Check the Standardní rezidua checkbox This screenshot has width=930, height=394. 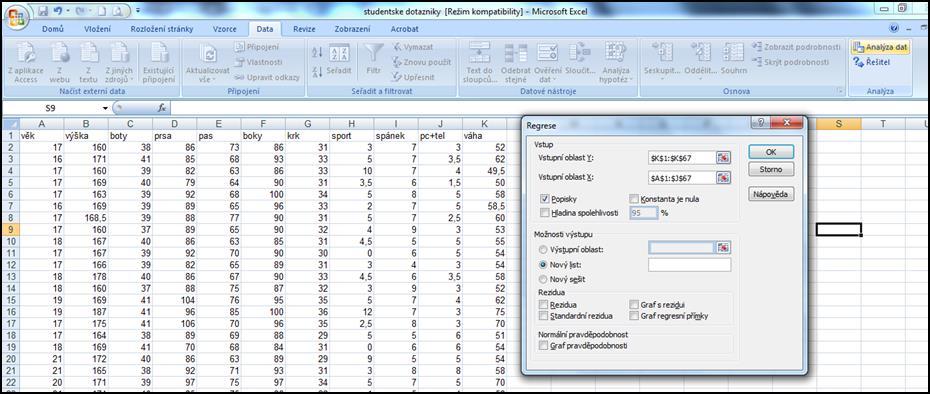(x=544, y=316)
